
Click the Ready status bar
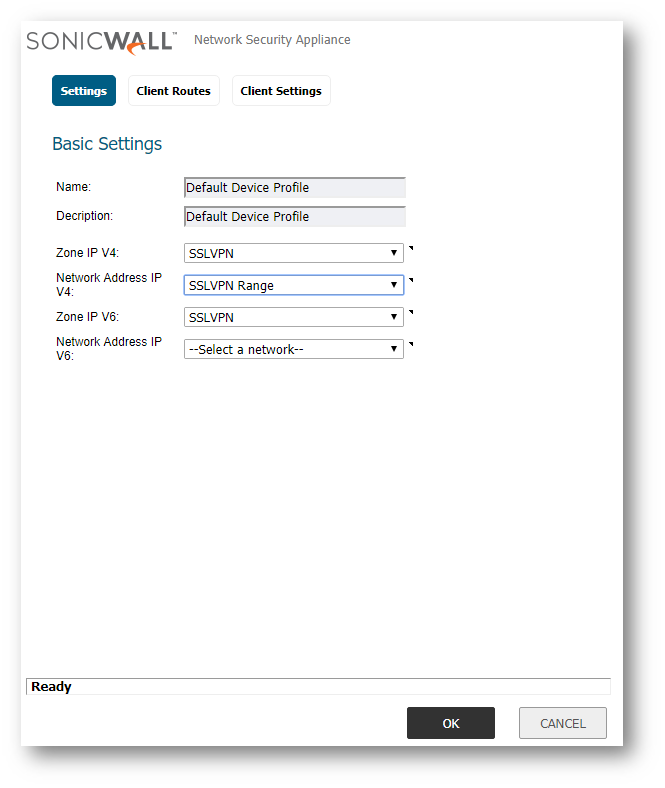click(317, 687)
